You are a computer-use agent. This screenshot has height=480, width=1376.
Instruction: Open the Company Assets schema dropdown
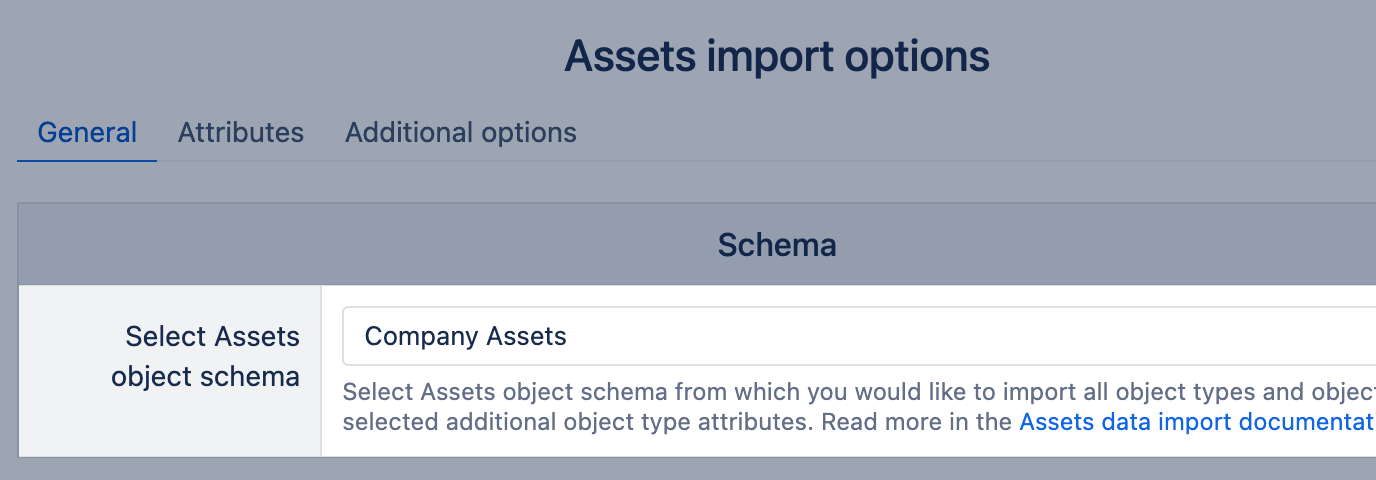(x=858, y=336)
